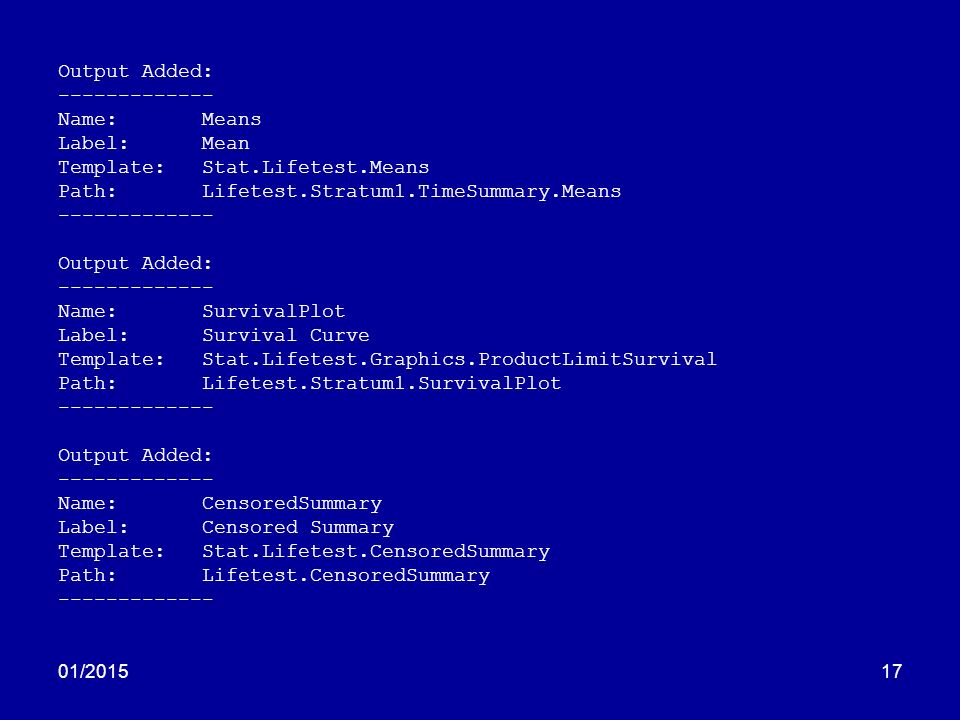Viewport: 960px width, 720px height.
Task: Click the 'Survival Curve' label text
Action: (x=285, y=336)
